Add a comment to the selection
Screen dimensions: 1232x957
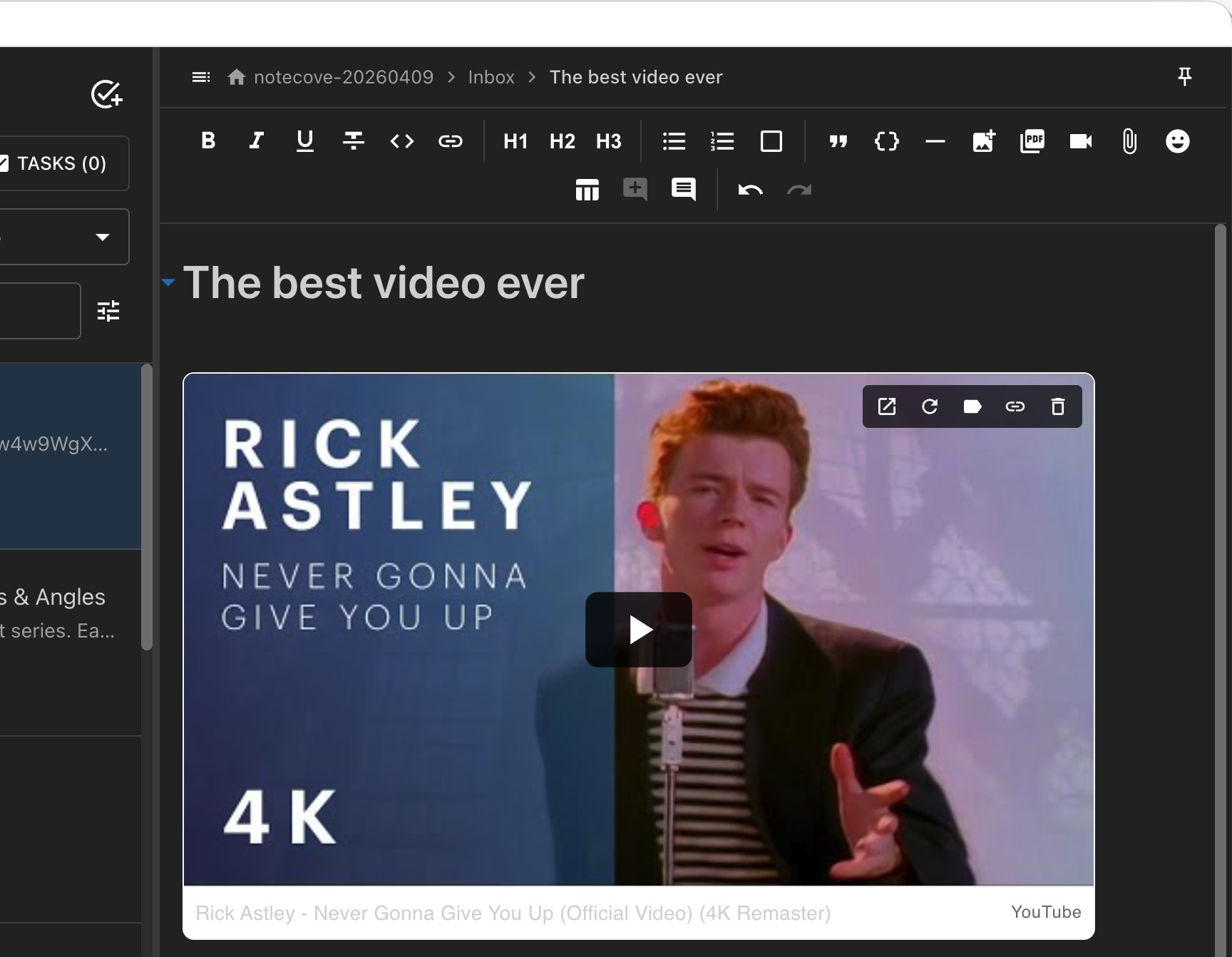tap(635, 190)
